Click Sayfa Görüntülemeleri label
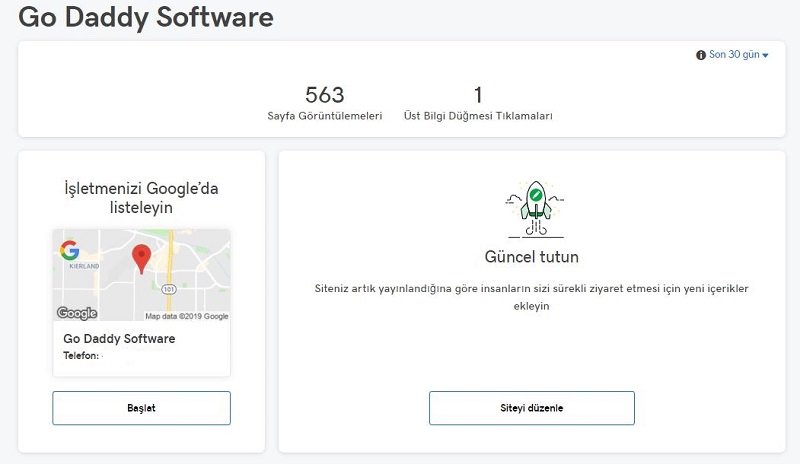800x464 pixels. click(x=324, y=116)
